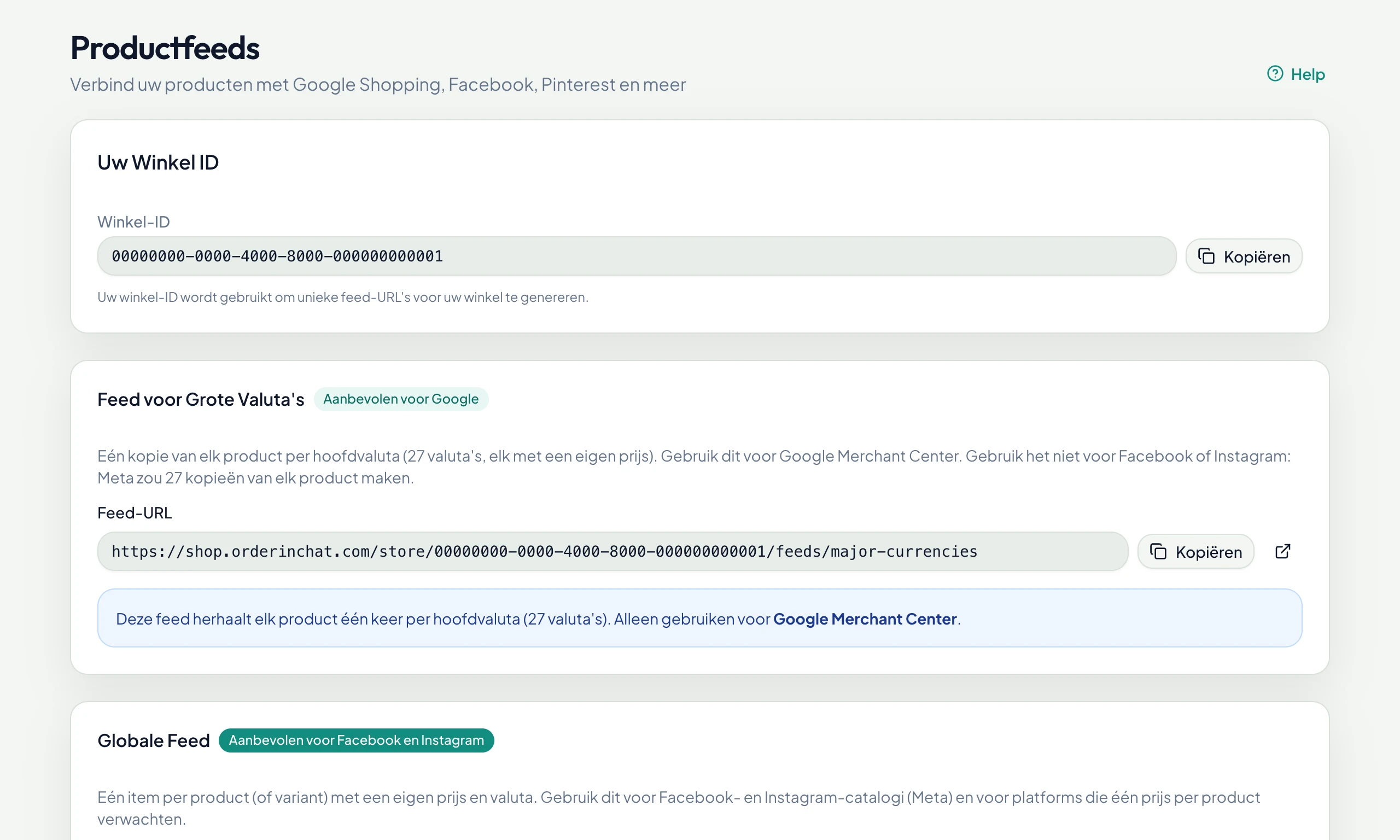Viewport: 1400px width, 840px height.
Task: Click the 'Aanbevolen voor Google' badge
Action: click(401, 399)
